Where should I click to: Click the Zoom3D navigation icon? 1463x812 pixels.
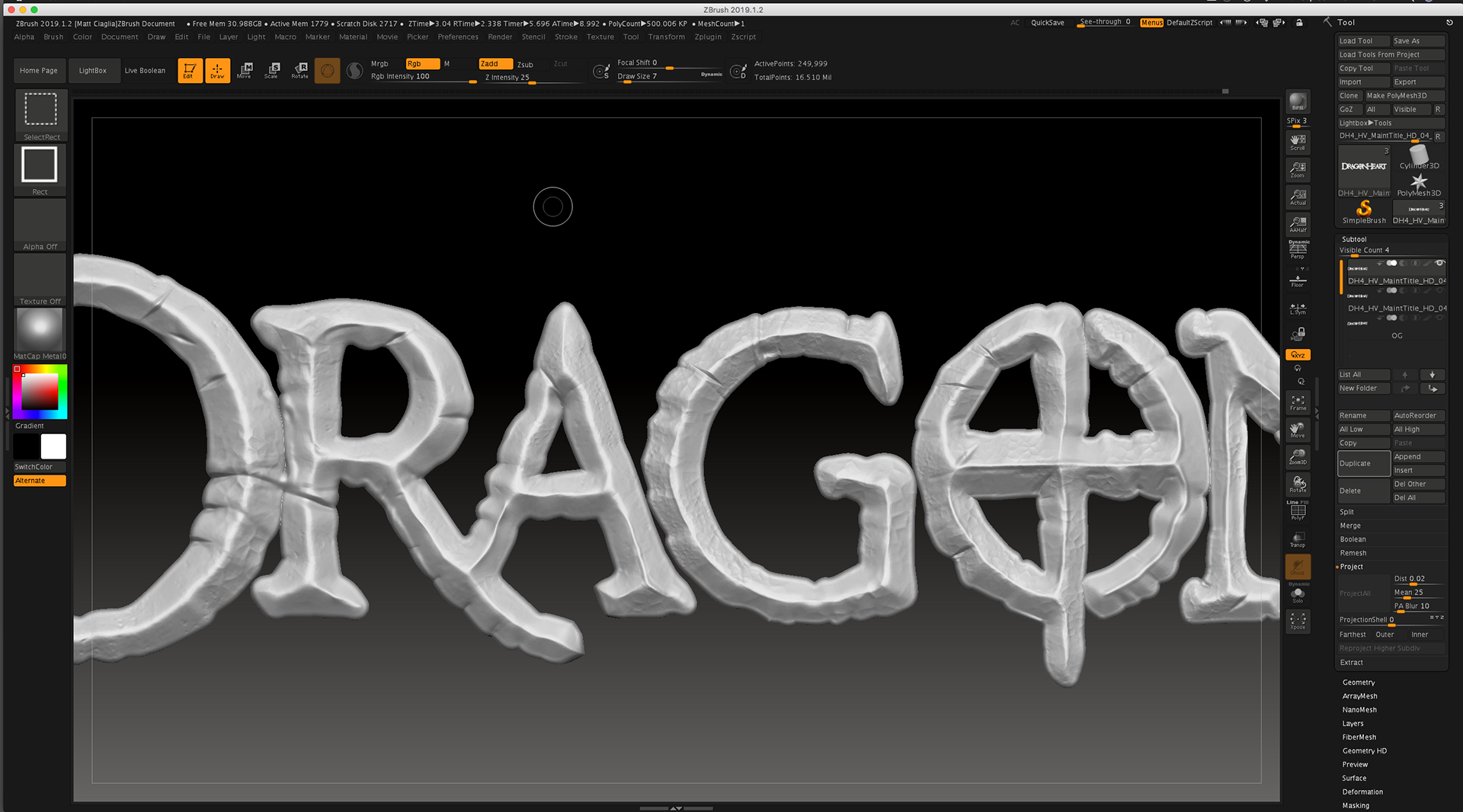[1298, 457]
